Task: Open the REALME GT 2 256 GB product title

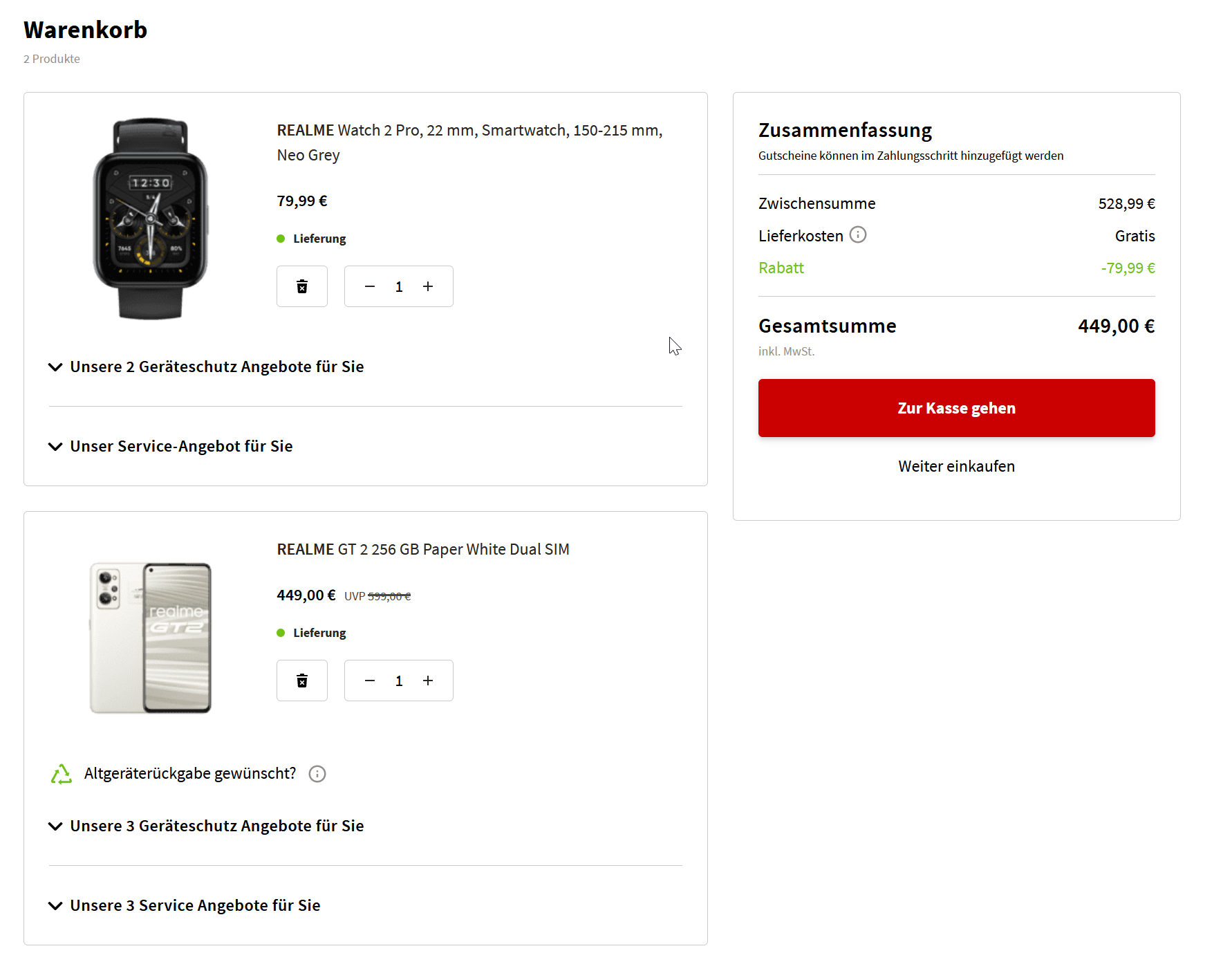Action: [423, 549]
